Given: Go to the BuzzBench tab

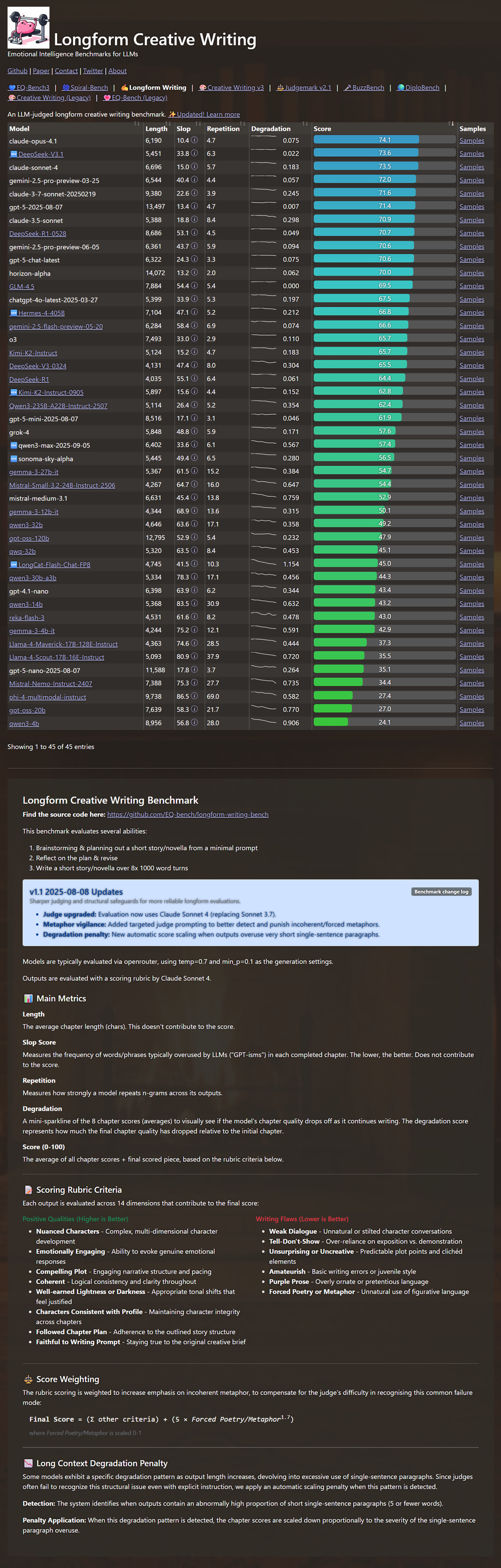Looking at the screenshot, I should coord(364,88).
